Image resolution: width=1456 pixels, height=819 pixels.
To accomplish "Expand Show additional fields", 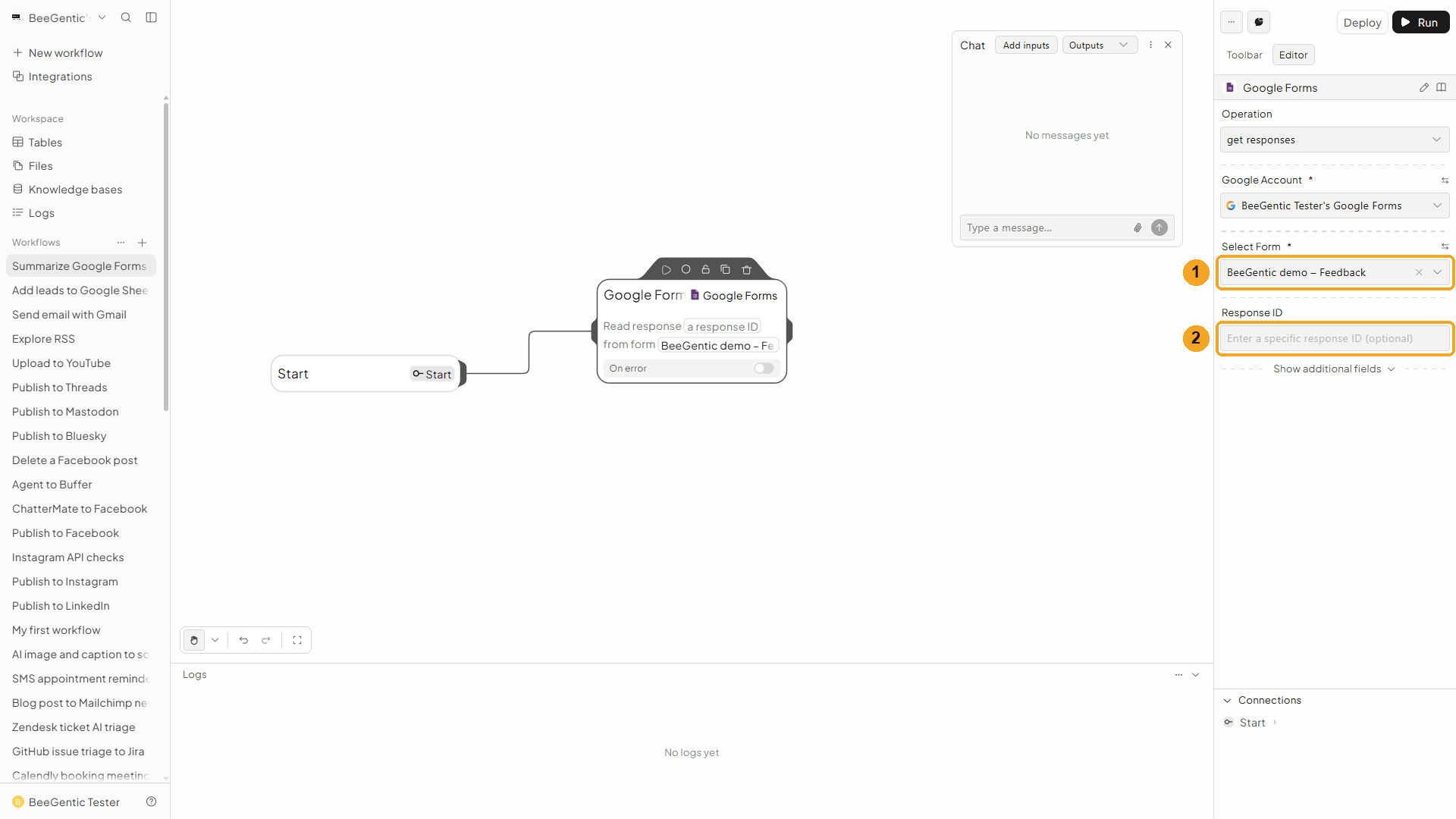I will click(1334, 369).
